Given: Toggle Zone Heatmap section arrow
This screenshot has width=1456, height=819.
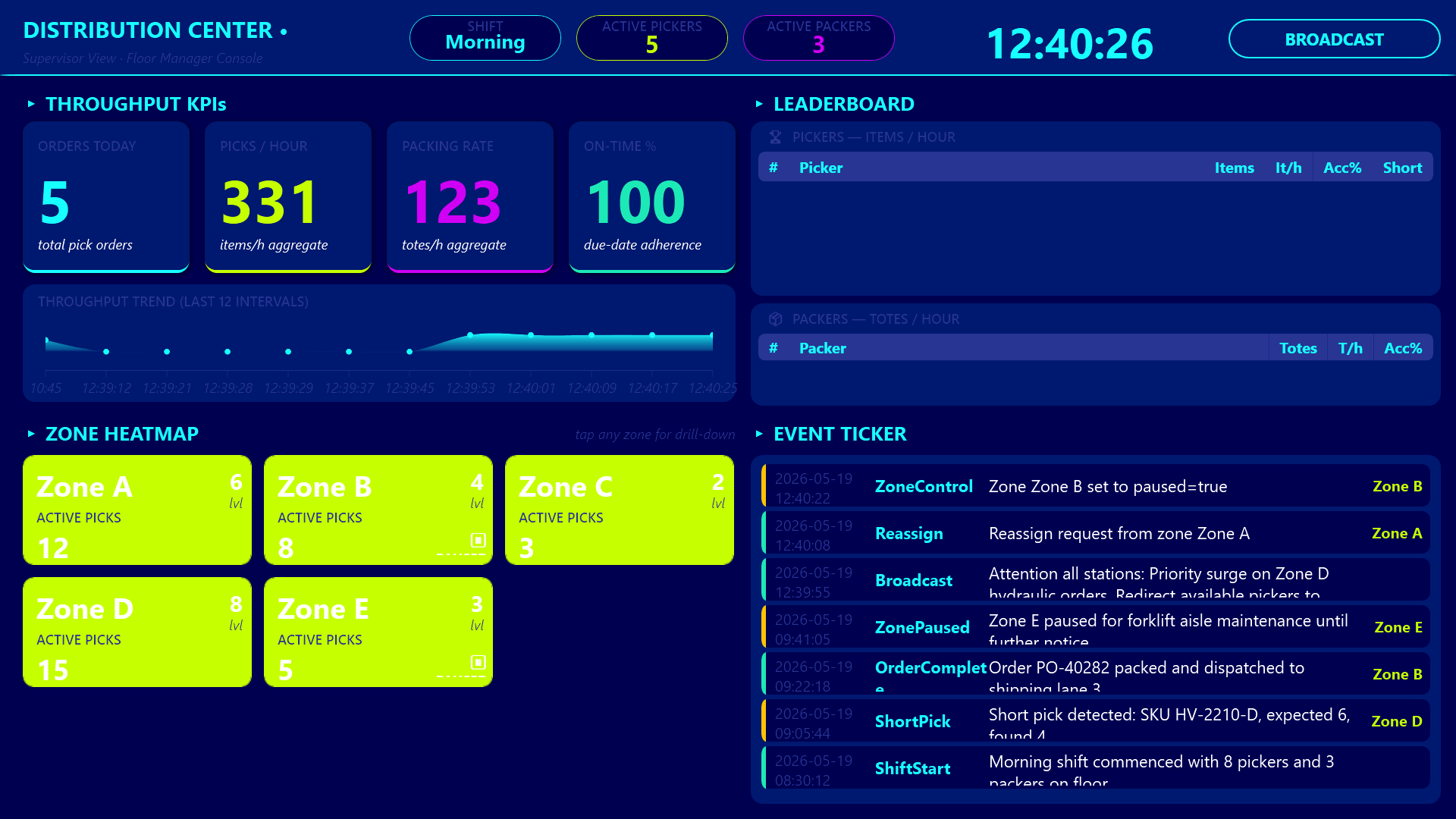Looking at the screenshot, I should (x=31, y=434).
